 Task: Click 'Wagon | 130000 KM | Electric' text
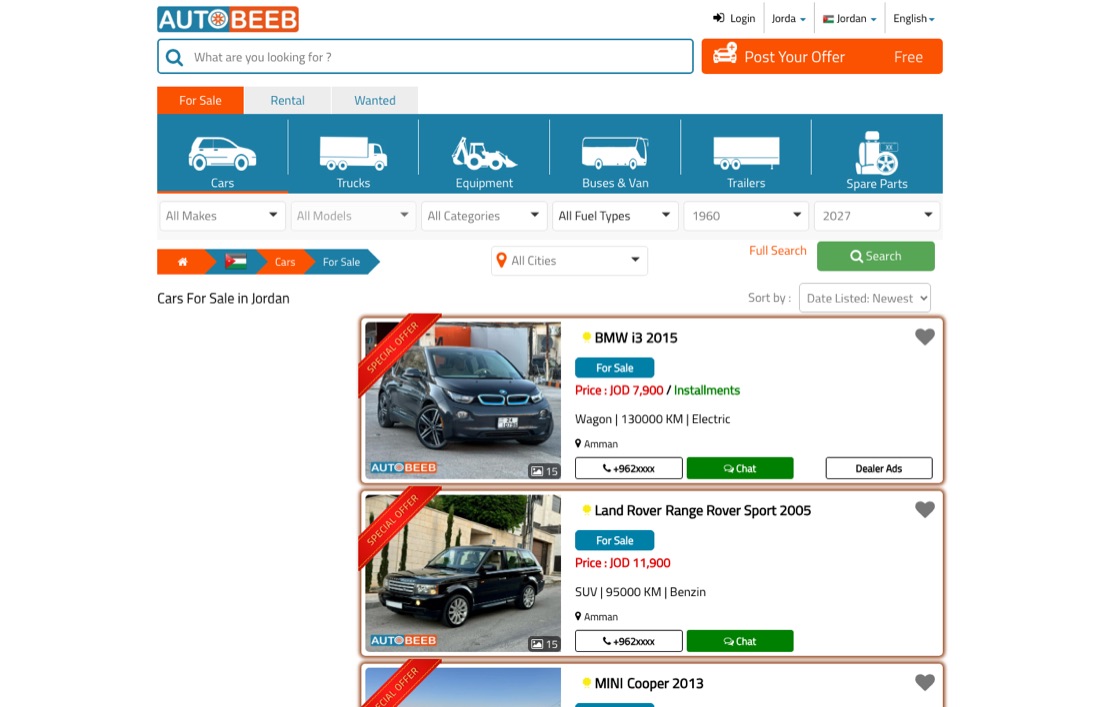(652, 419)
